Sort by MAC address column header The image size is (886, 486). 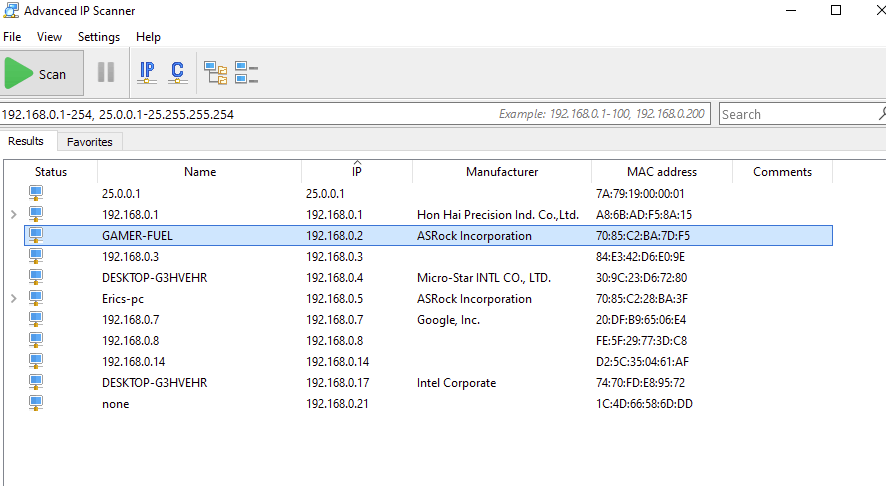(662, 172)
